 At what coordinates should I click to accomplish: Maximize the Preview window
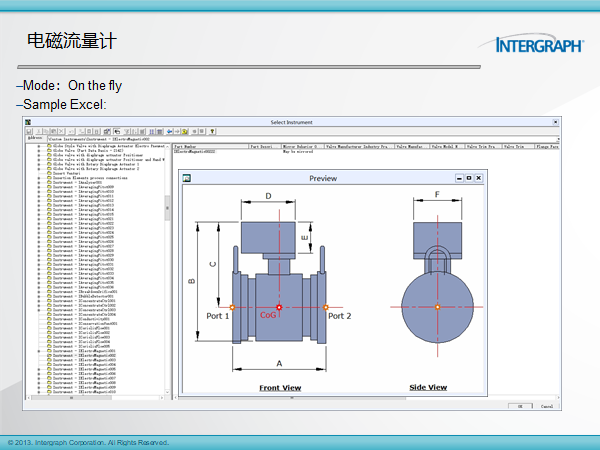(469, 178)
